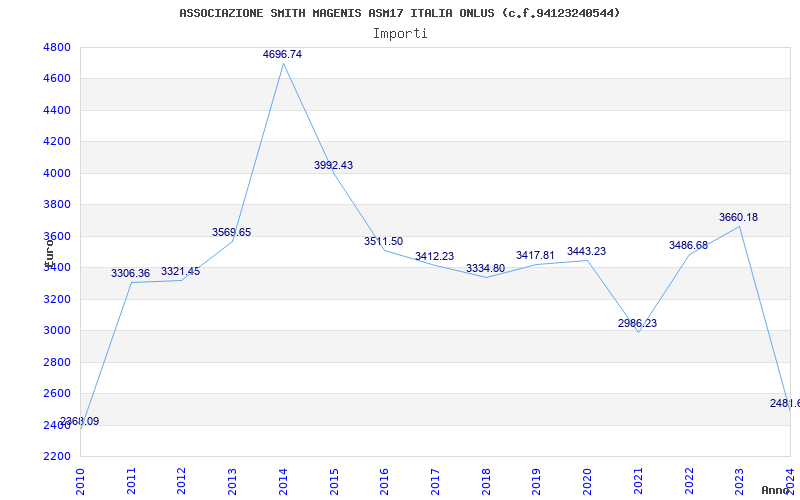This screenshot has width=800, height=500.
Task: Click the y-axis value 4400
Action: [x=55, y=110]
